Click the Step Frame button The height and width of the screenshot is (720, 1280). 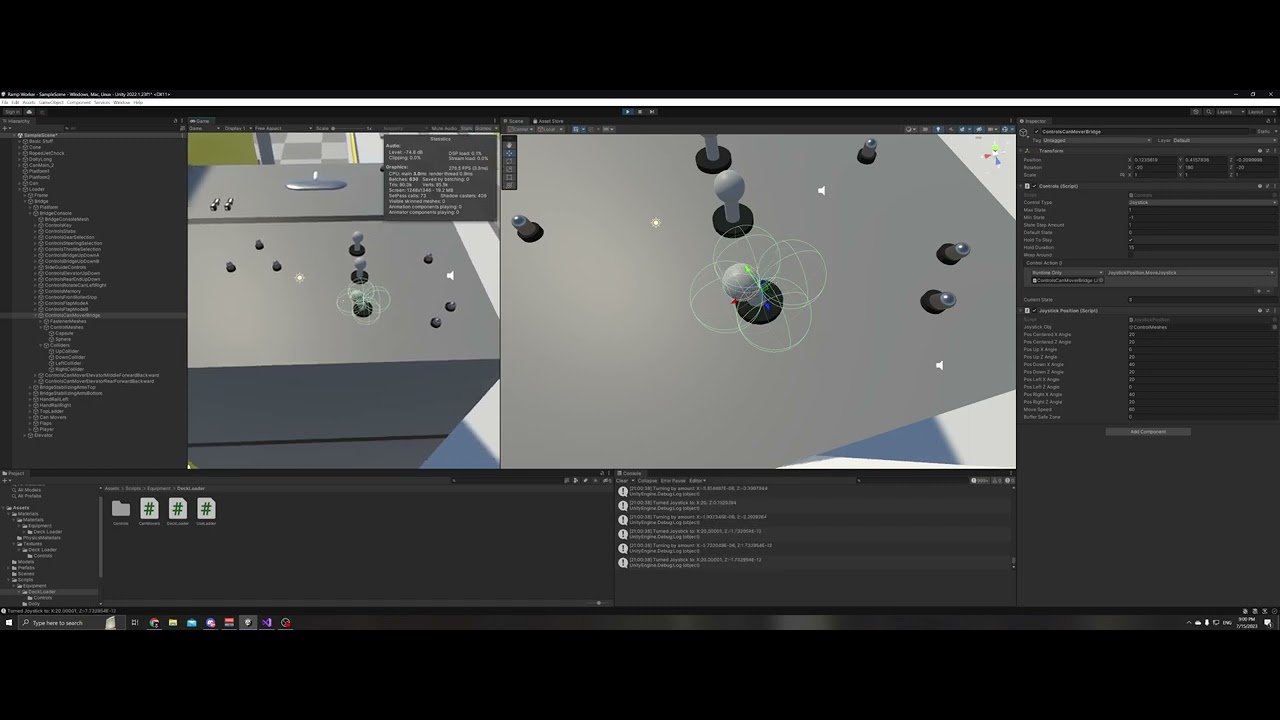click(x=652, y=111)
